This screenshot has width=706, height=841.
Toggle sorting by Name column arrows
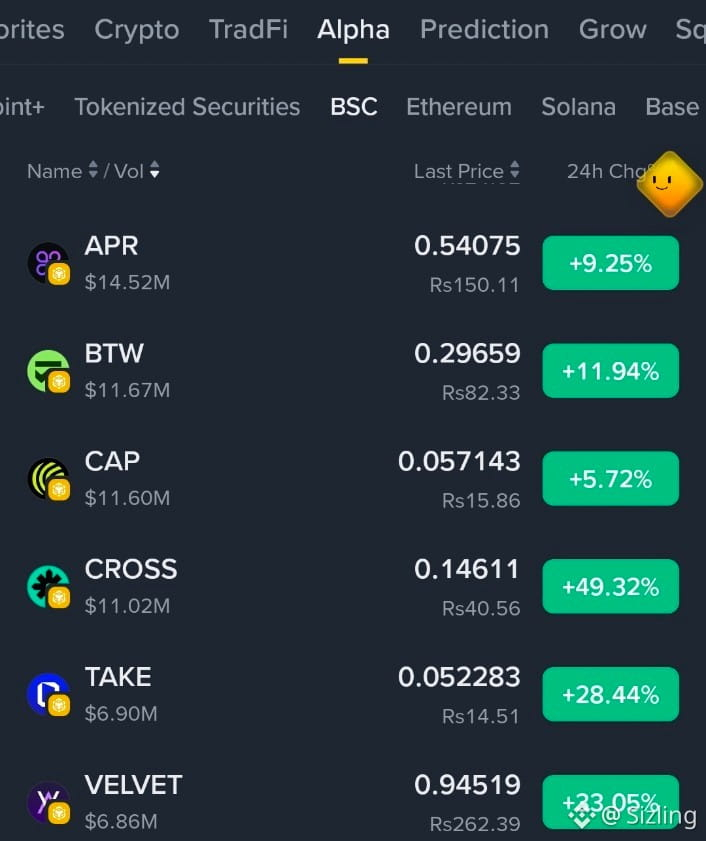93,170
